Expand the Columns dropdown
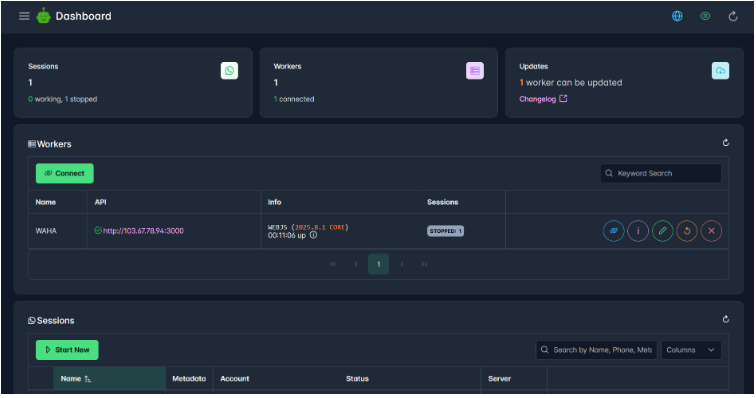 coord(691,350)
